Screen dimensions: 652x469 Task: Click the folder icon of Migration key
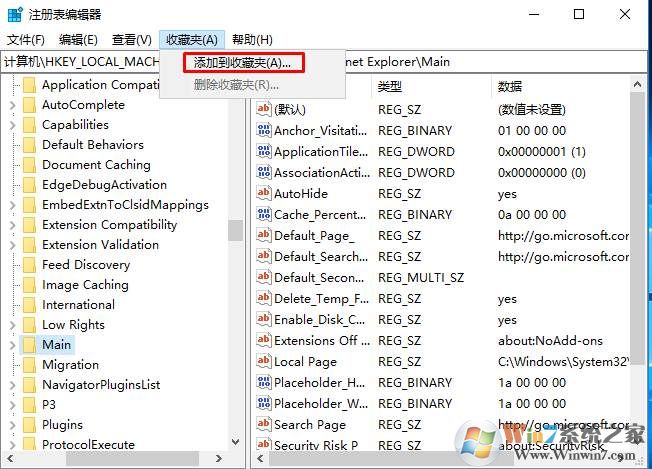(x=30, y=365)
